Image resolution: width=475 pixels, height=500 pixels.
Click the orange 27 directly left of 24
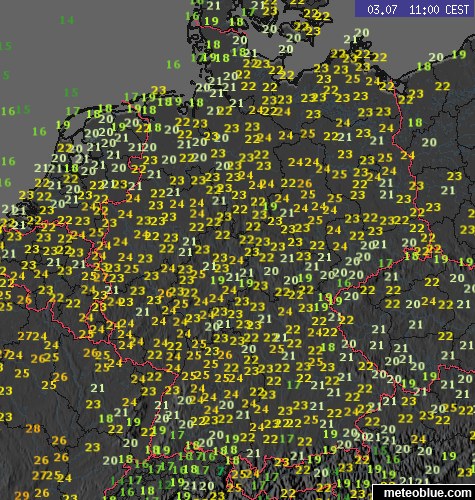(25, 336)
